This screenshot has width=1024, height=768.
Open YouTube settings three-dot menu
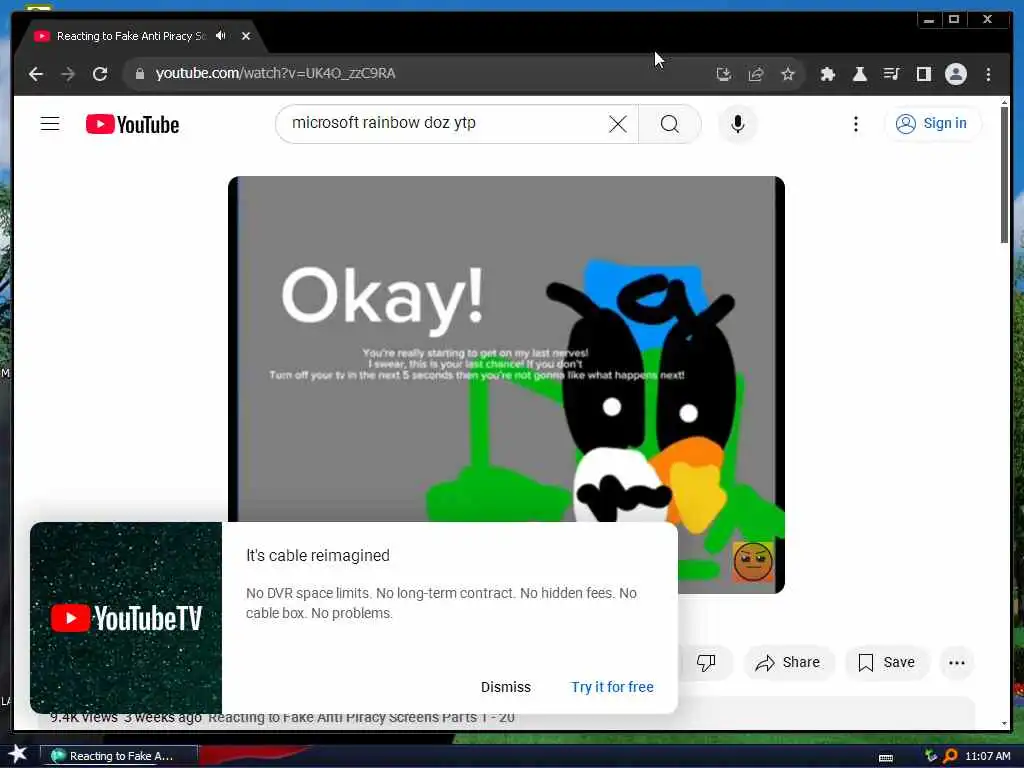tap(856, 123)
